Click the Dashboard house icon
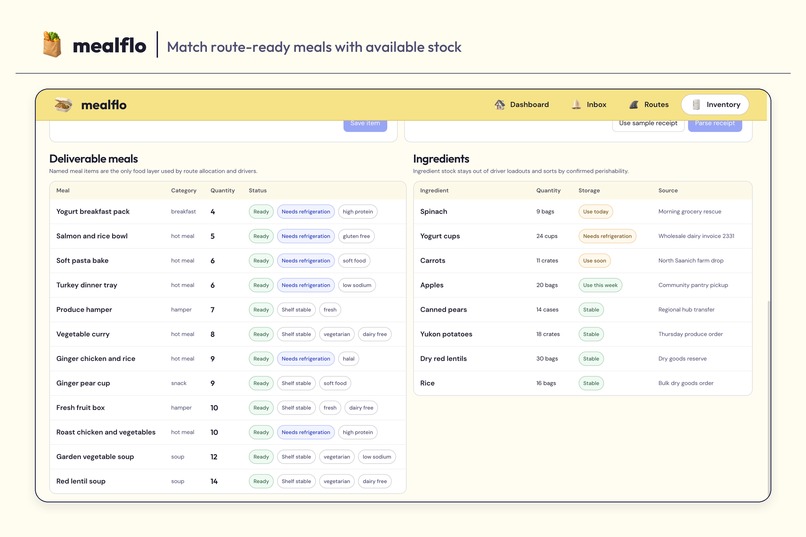This screenshot has height=537, width=806. click(x=499, y=104)
